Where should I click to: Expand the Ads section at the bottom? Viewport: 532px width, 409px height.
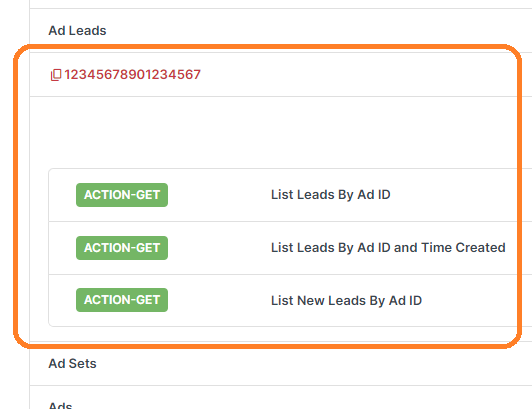coord(60,405)
